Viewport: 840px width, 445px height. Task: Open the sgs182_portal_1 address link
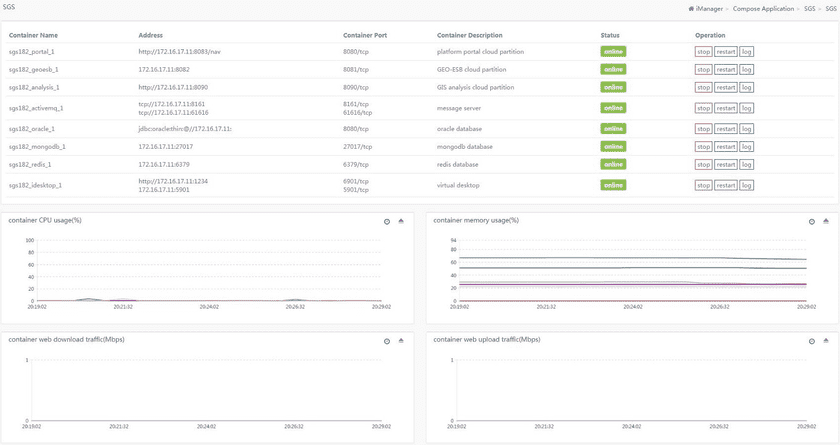[177, 51]
